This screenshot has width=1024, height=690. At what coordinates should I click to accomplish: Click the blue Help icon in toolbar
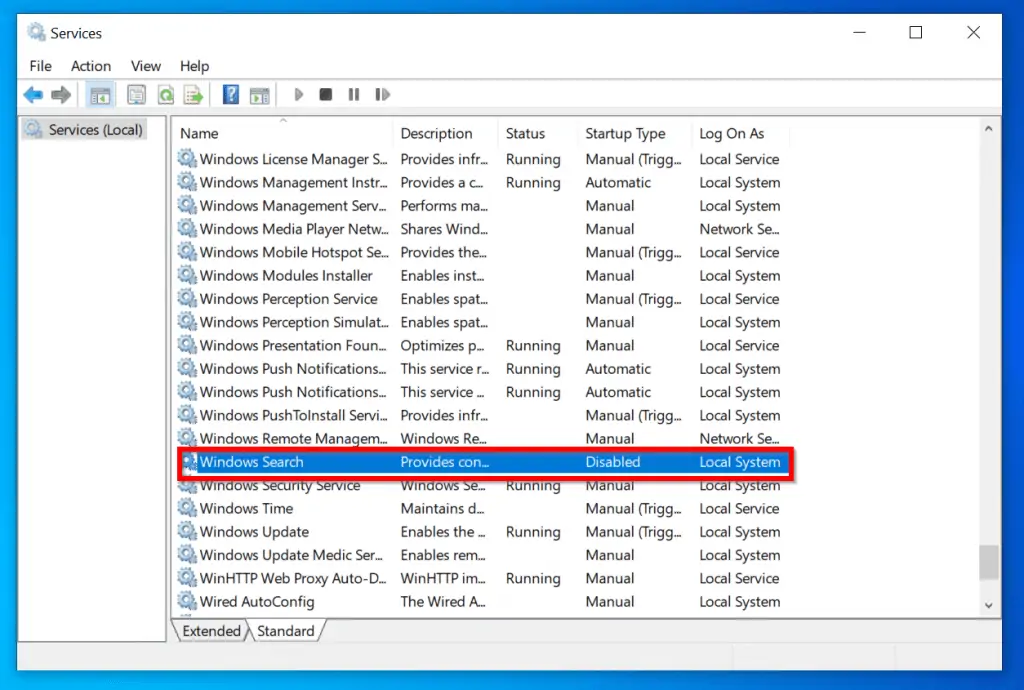(231, 95)
